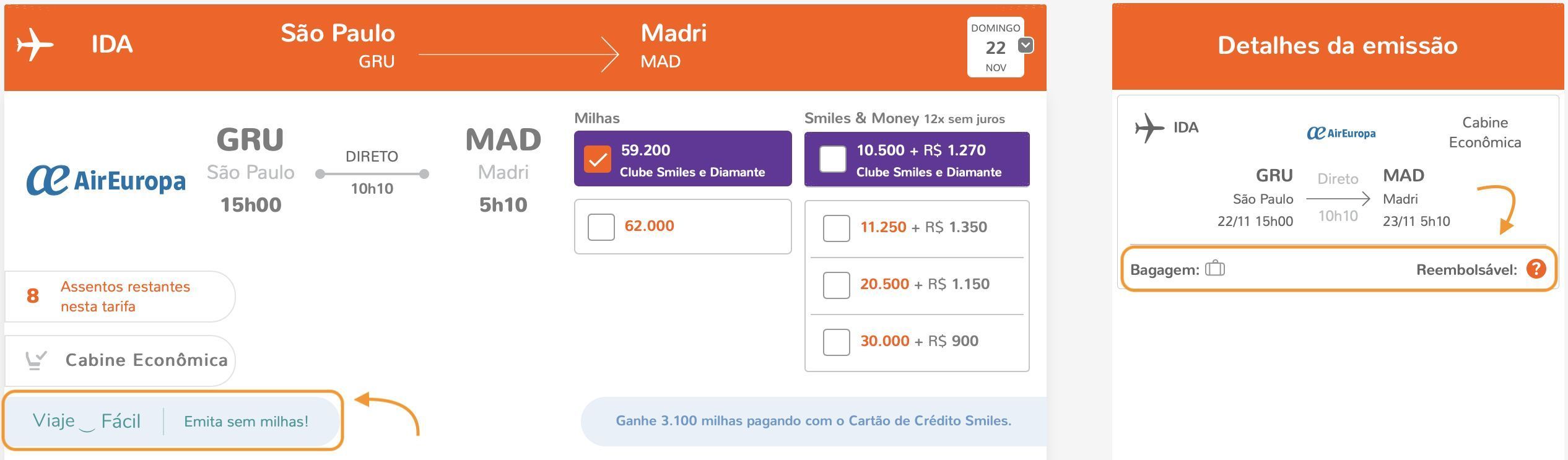This screenshot has width=1568, height=460.
Task: Uncheck the 59.200 Clube Smiles miles option
Action: click(x=598, y=159)
